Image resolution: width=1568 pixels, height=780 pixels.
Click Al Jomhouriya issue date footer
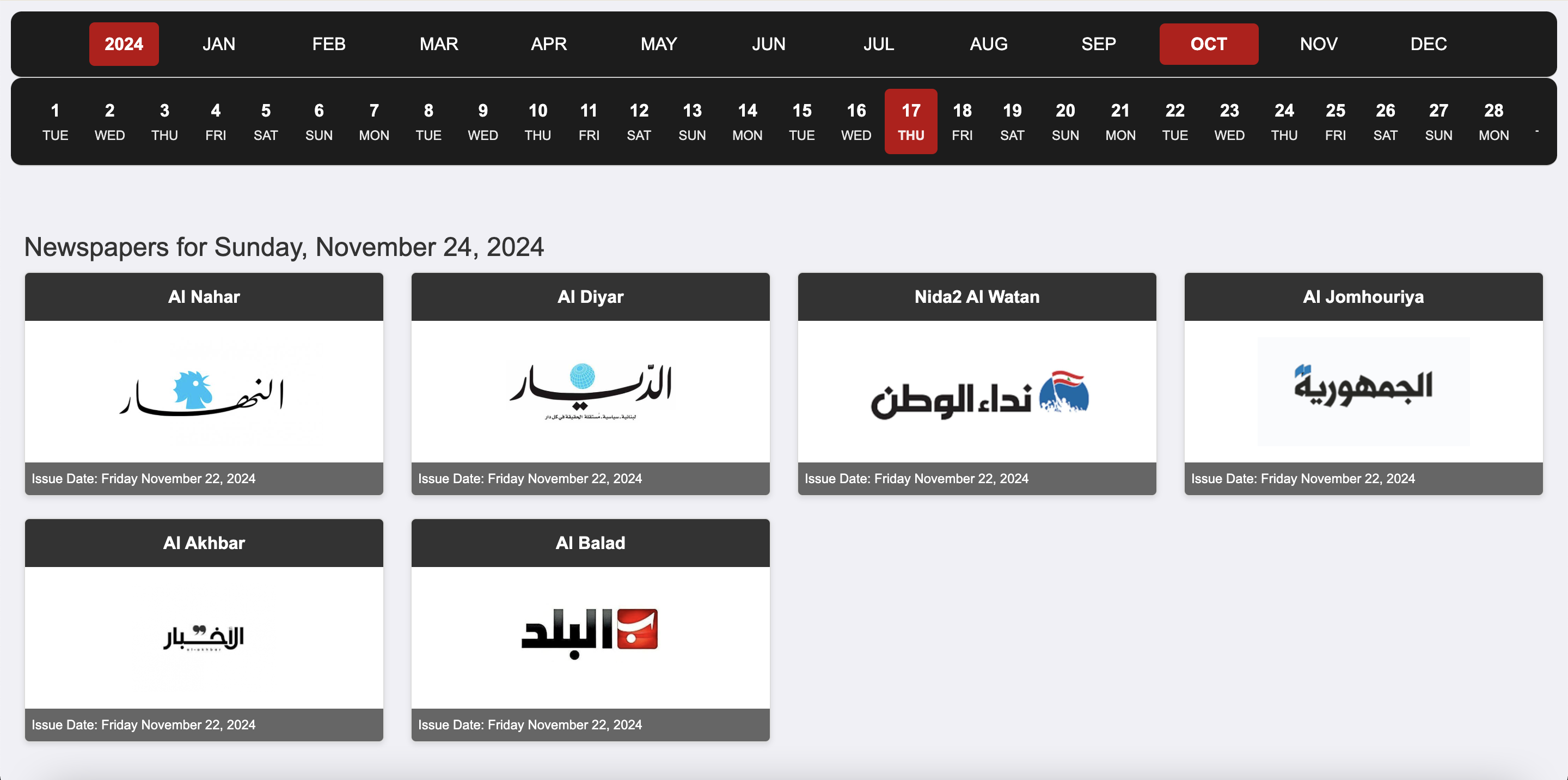[x=1363, y=479]
